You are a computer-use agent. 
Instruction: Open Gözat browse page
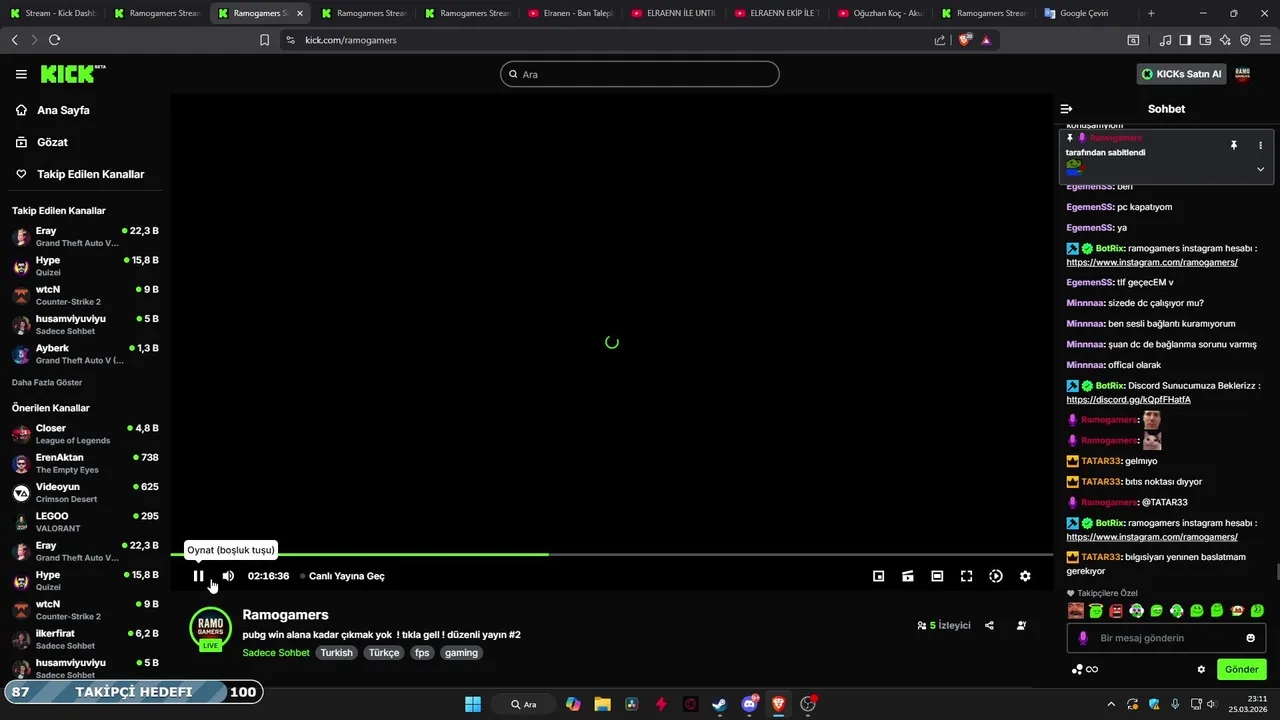pos(52,142)
